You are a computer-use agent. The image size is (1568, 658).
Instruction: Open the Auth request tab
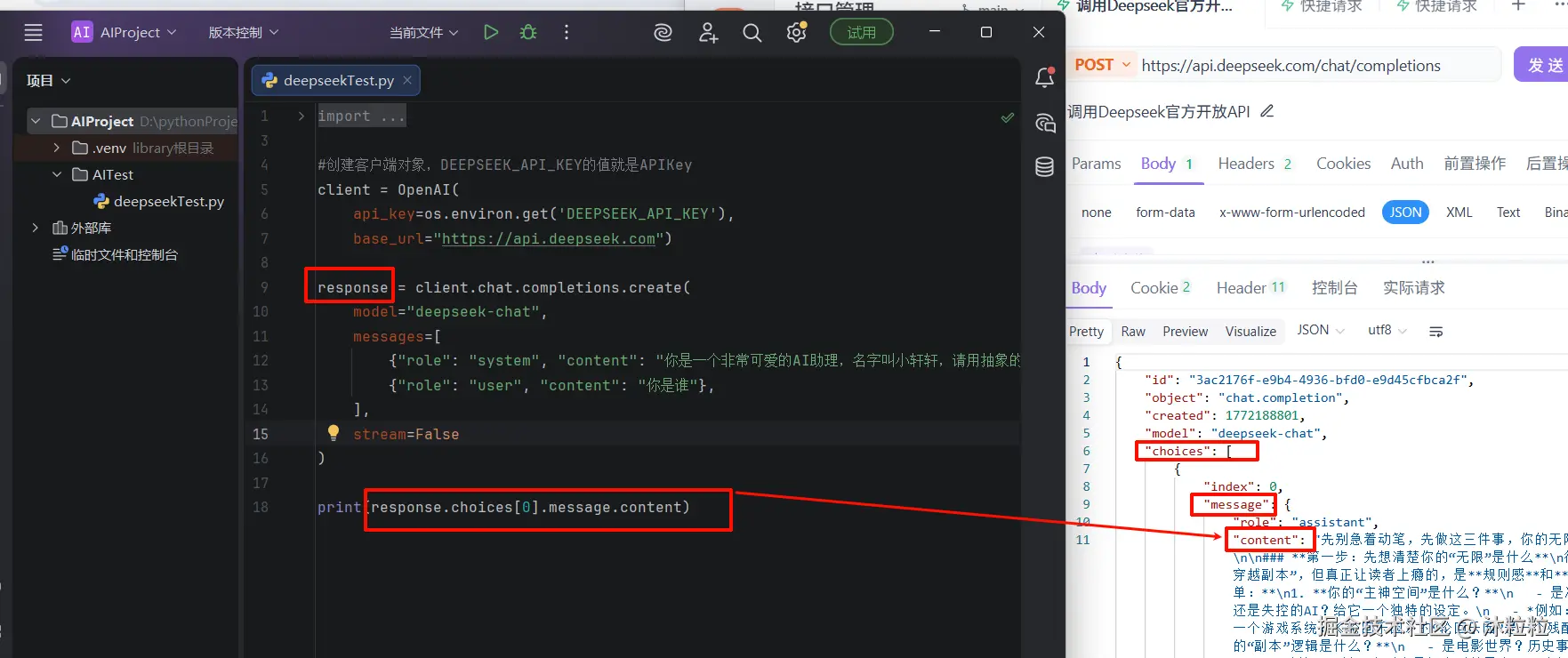pyautogui.click(x=1407, y=164)
